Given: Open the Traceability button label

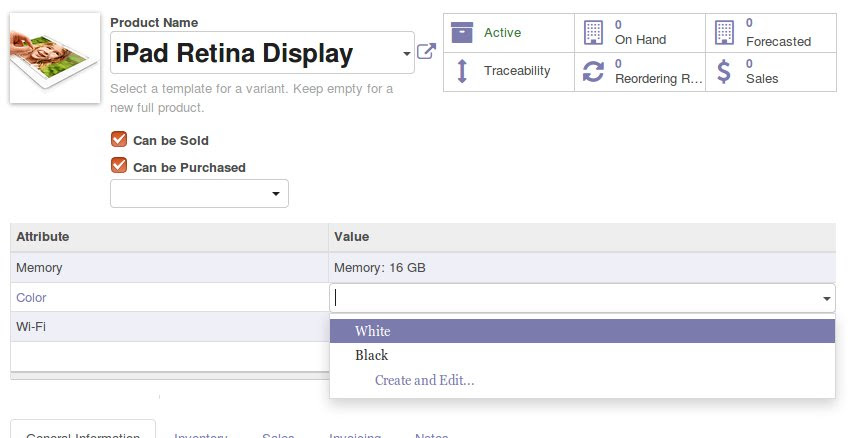Looking at the screenshot, I should click(517, 71).
